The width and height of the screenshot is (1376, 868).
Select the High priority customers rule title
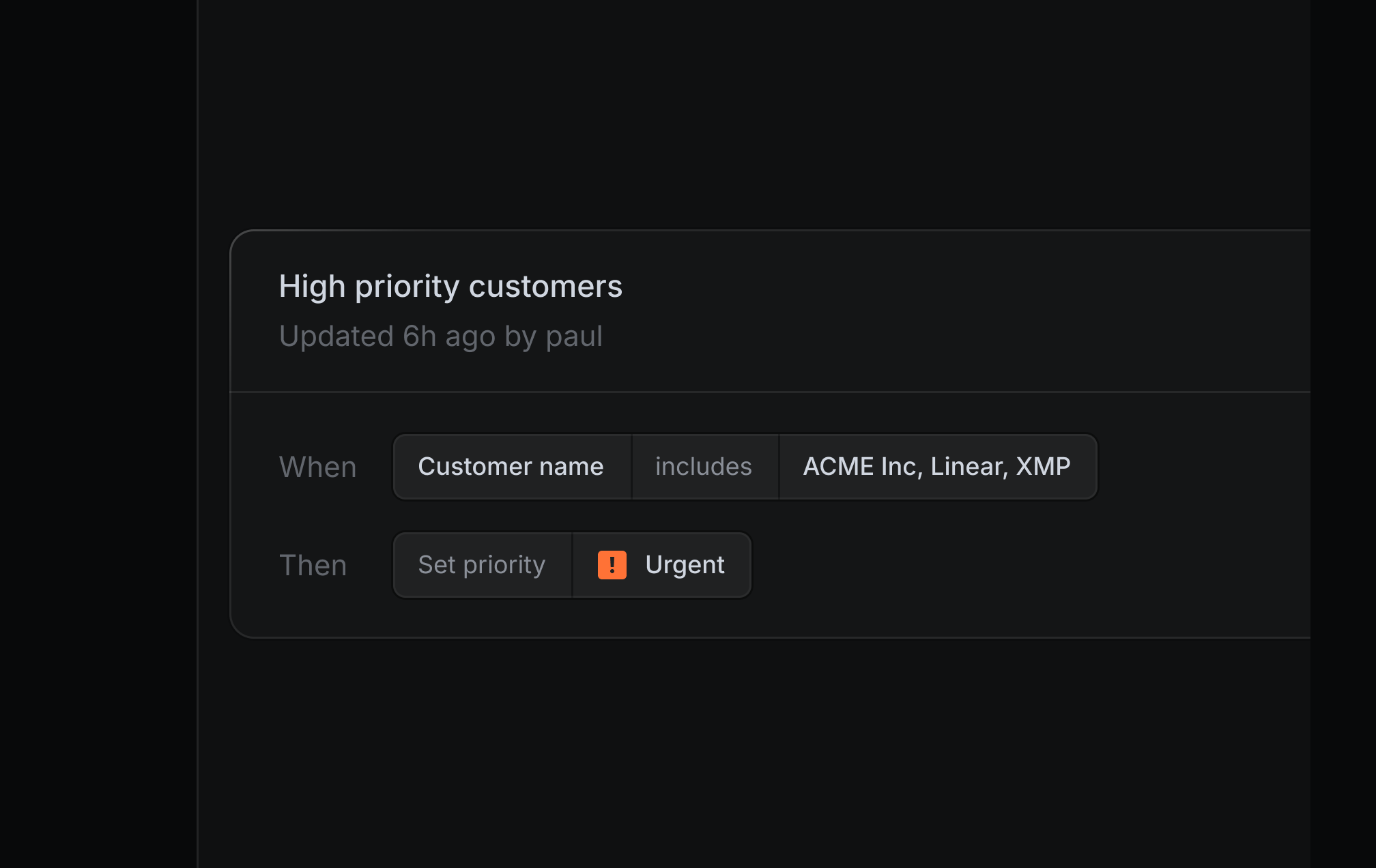click(x=450, y=287)
